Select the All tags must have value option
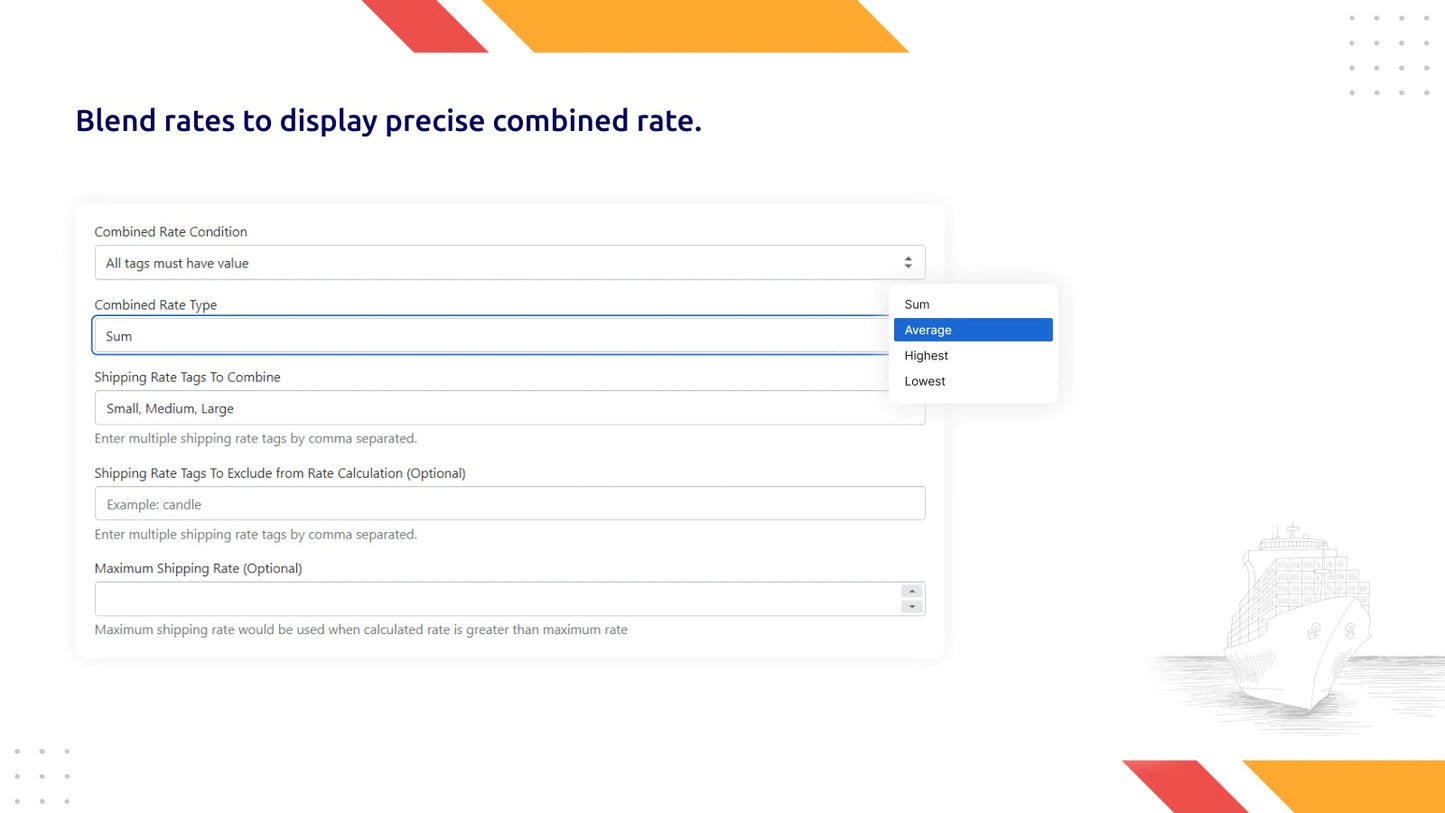This screenshot has height=813, width=1445. (x=176, y=262)
